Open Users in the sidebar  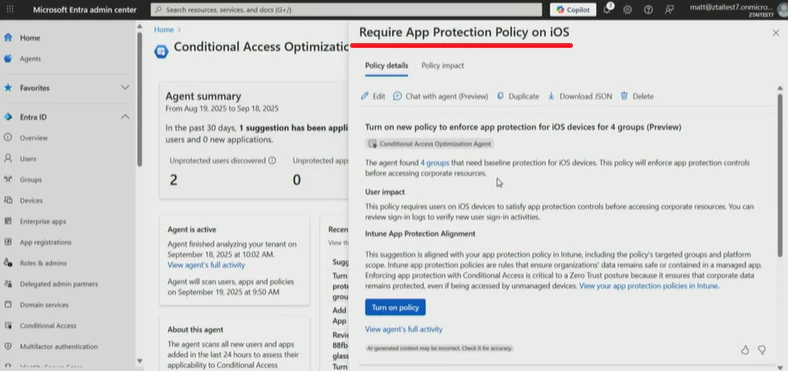(x=28, y=158)
